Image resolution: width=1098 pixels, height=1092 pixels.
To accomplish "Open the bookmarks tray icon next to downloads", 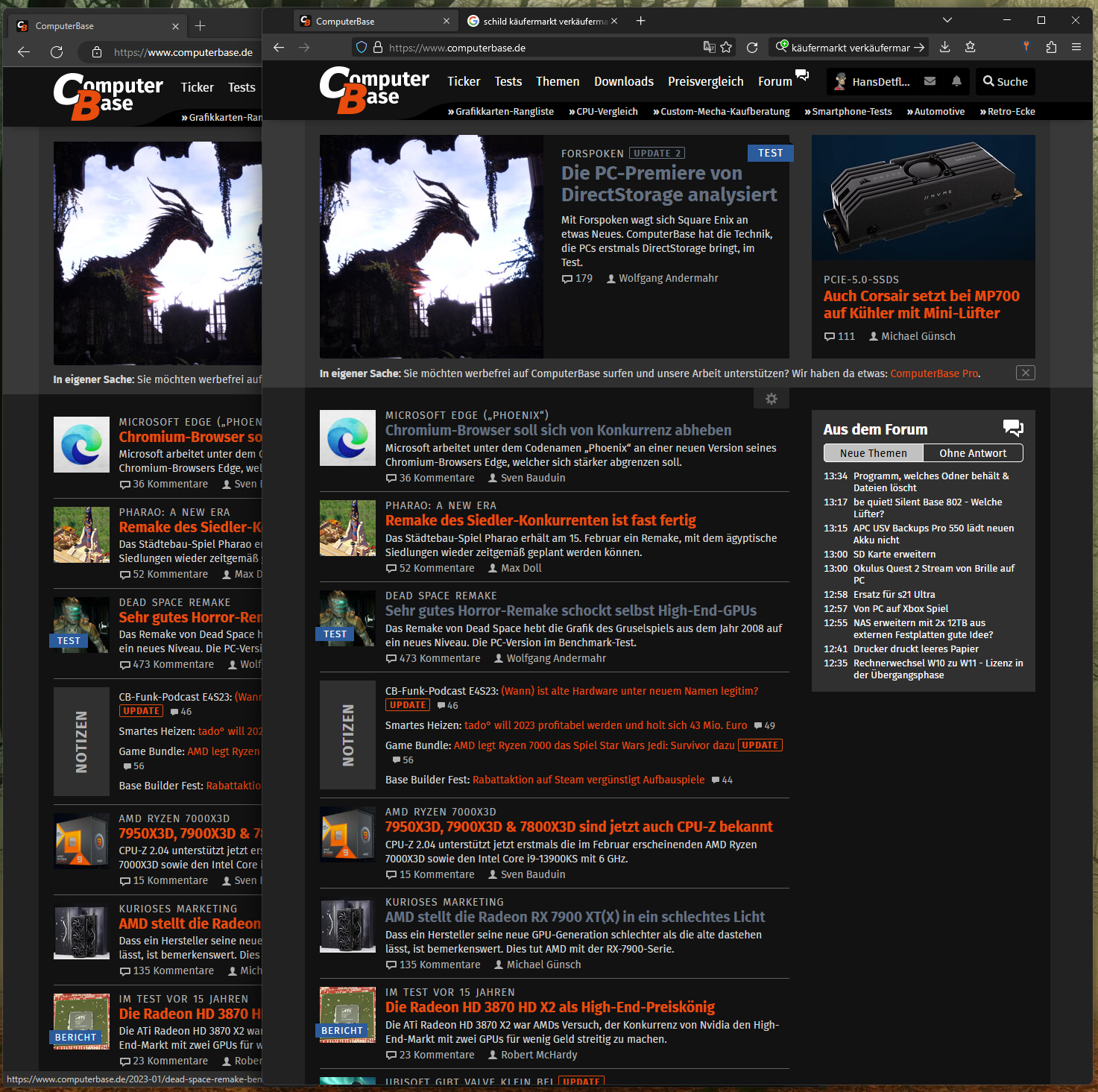I will tap(970, 47).
